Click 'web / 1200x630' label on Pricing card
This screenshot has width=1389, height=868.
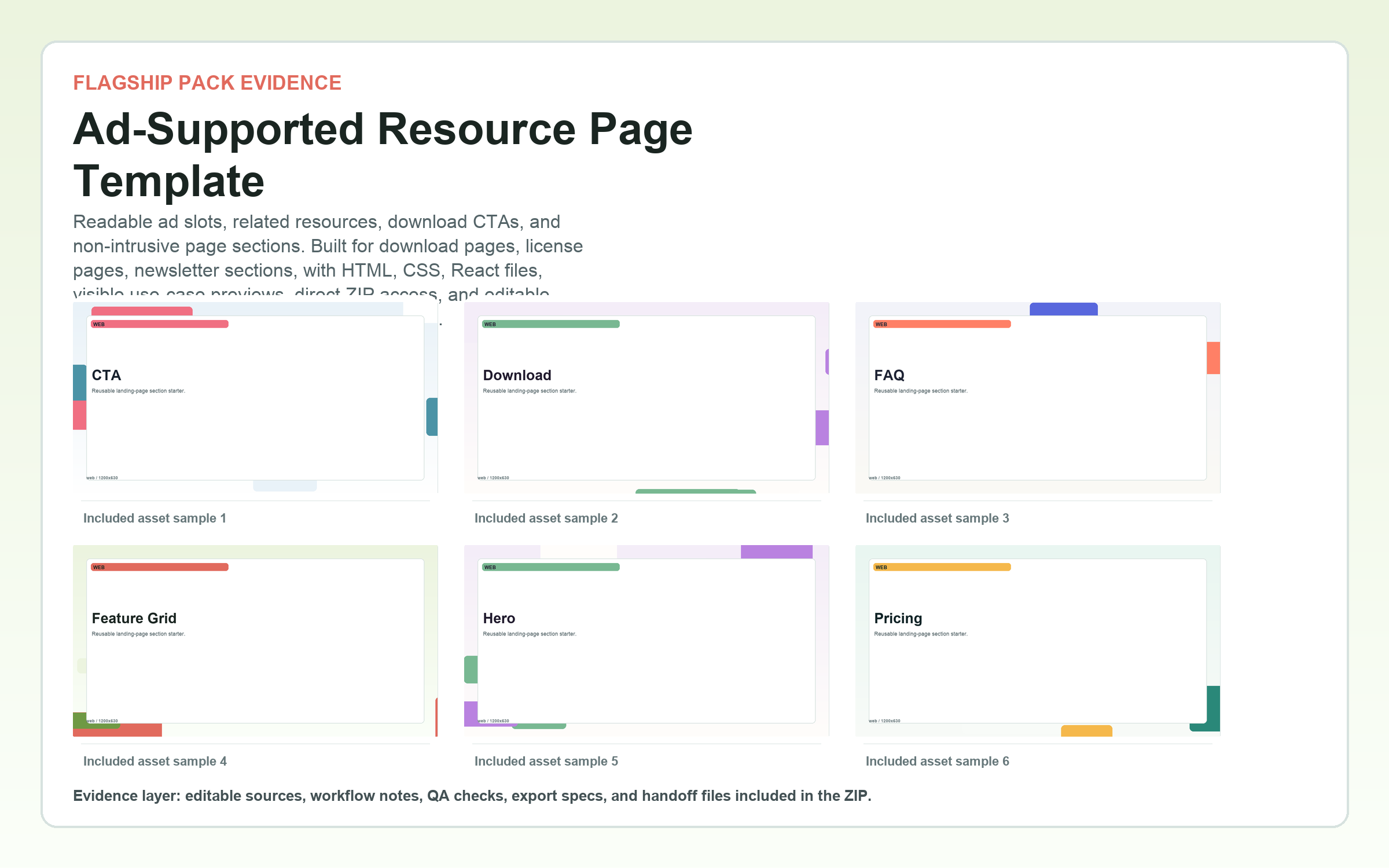885,721
